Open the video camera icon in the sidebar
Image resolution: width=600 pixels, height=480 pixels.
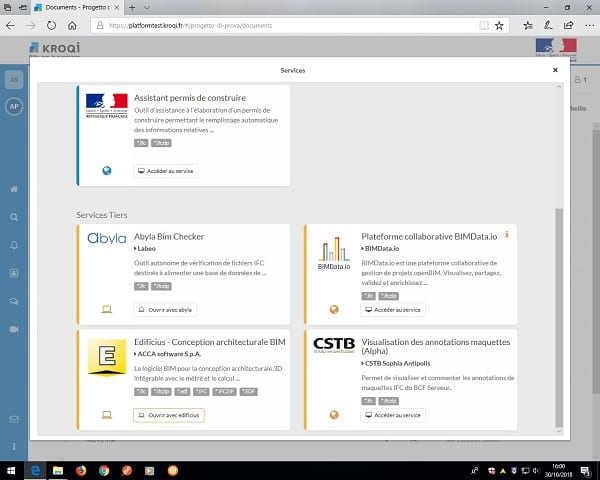[x=14, y=329]
